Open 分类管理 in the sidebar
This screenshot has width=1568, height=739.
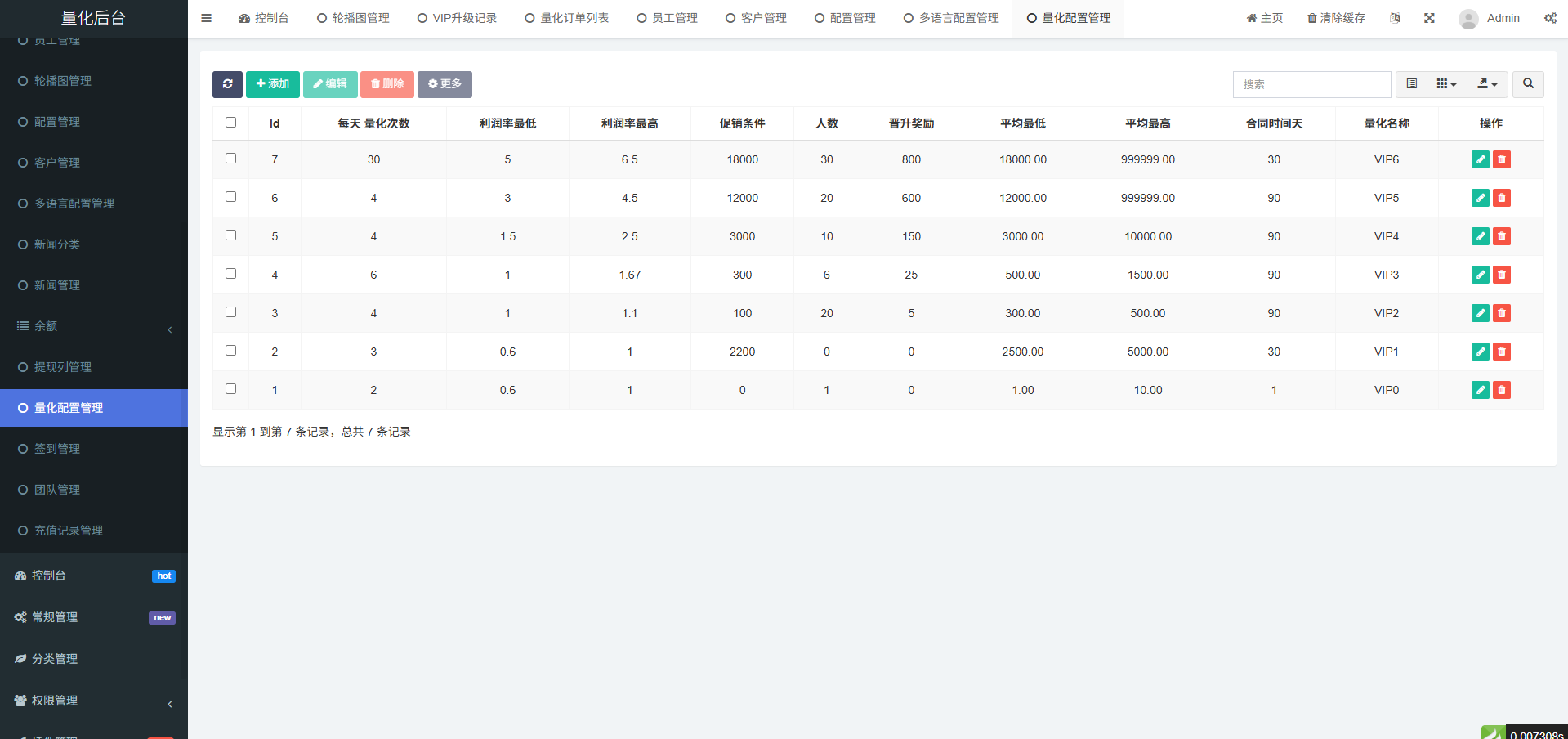pos(94,659)
